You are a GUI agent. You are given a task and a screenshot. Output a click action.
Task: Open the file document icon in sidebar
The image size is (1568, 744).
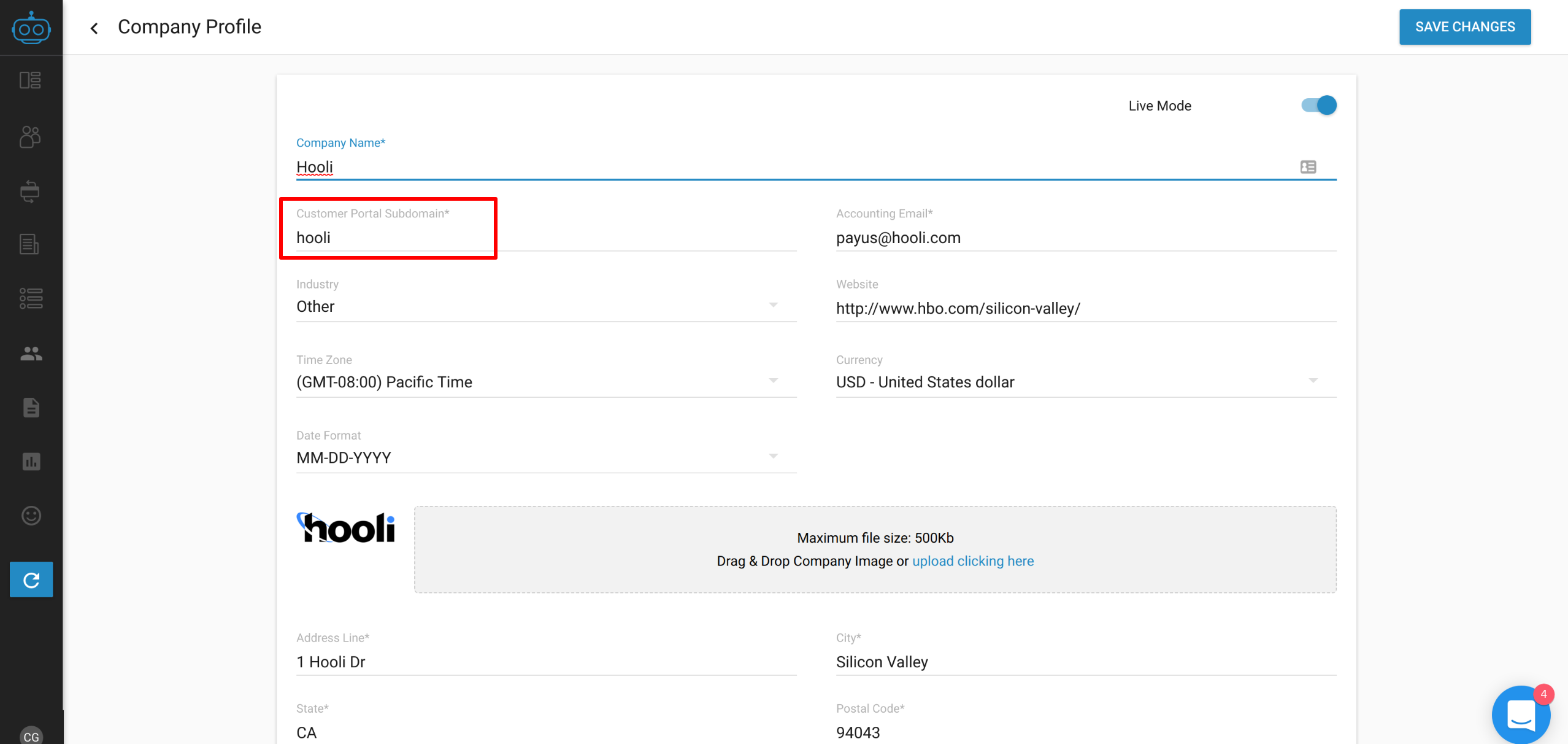[31, 408]
